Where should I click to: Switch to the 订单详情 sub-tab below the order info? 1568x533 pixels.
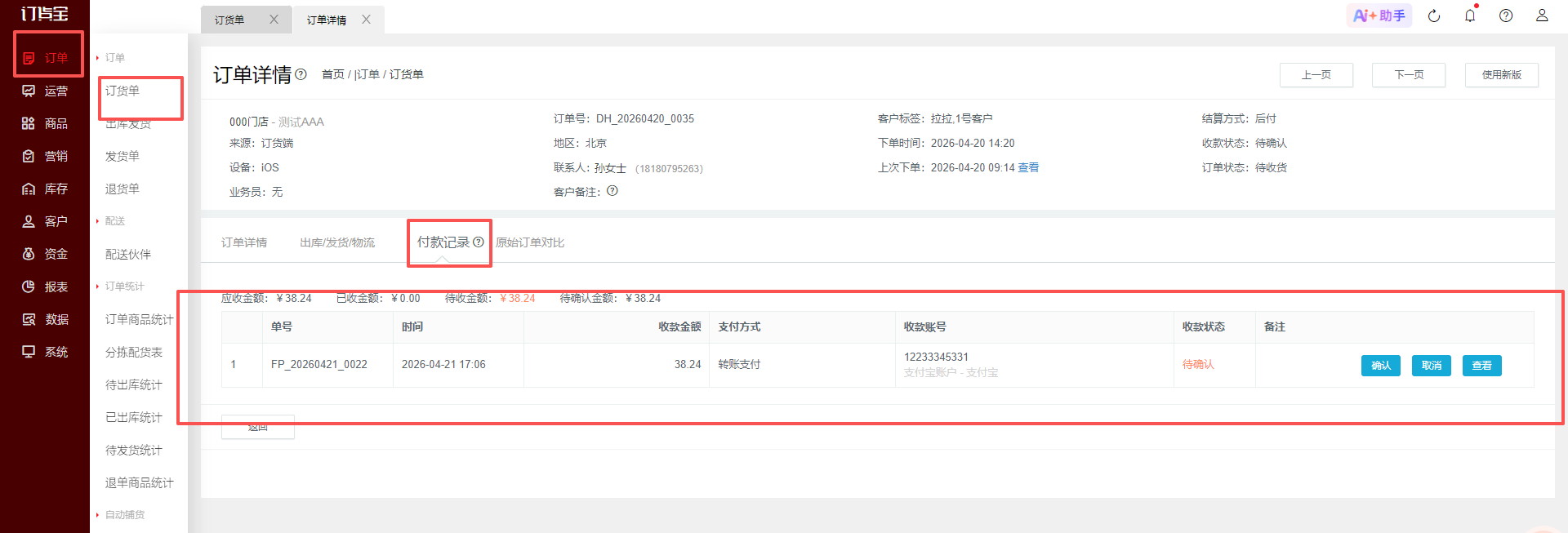(x=244, y=242)
